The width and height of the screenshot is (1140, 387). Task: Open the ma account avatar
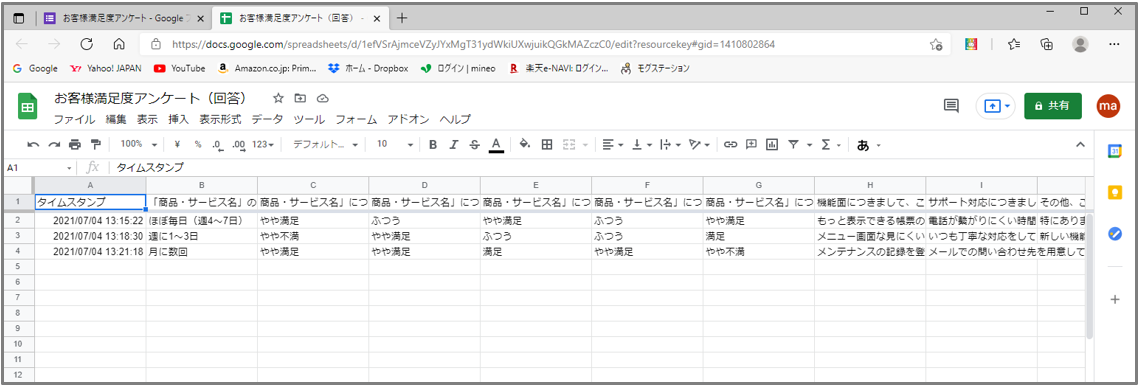coord(1109,105)
